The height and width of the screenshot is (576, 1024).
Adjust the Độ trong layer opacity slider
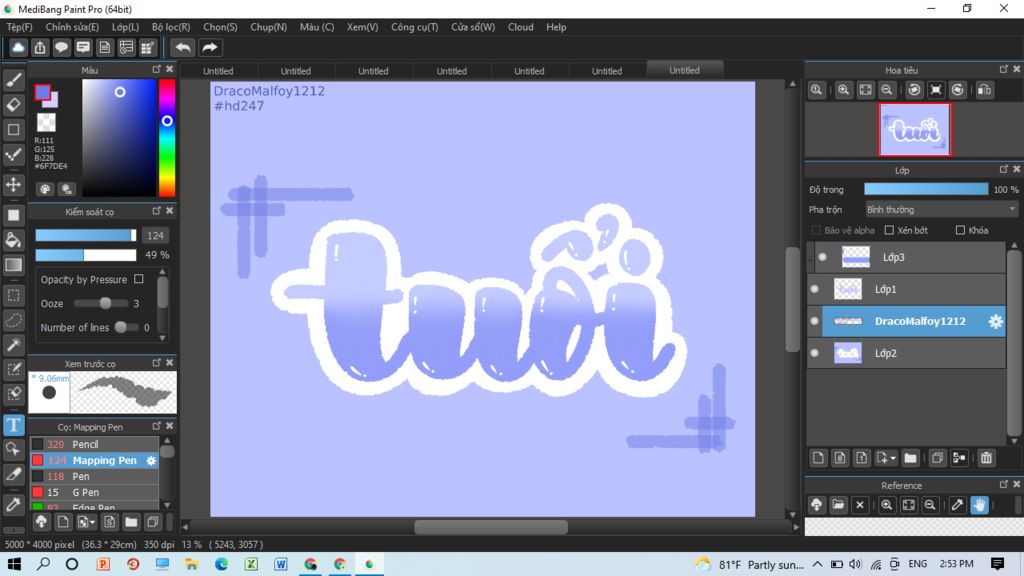point(926,189)
